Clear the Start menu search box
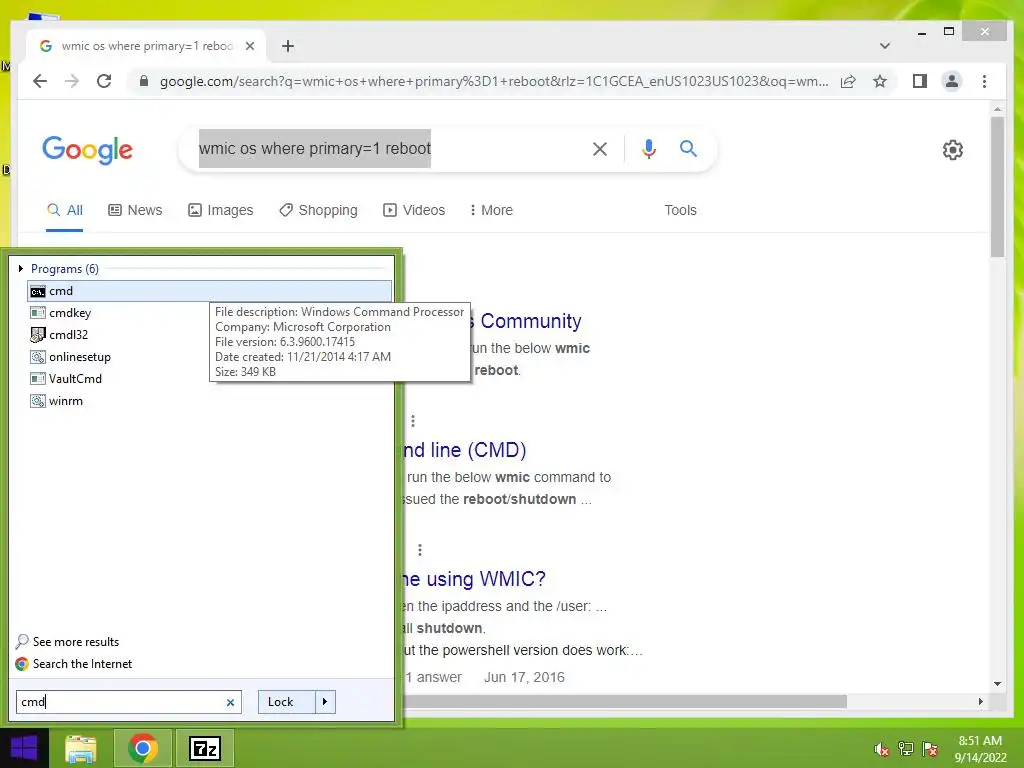Screen dimensions: 1024x768 click(x=231, y=703)
